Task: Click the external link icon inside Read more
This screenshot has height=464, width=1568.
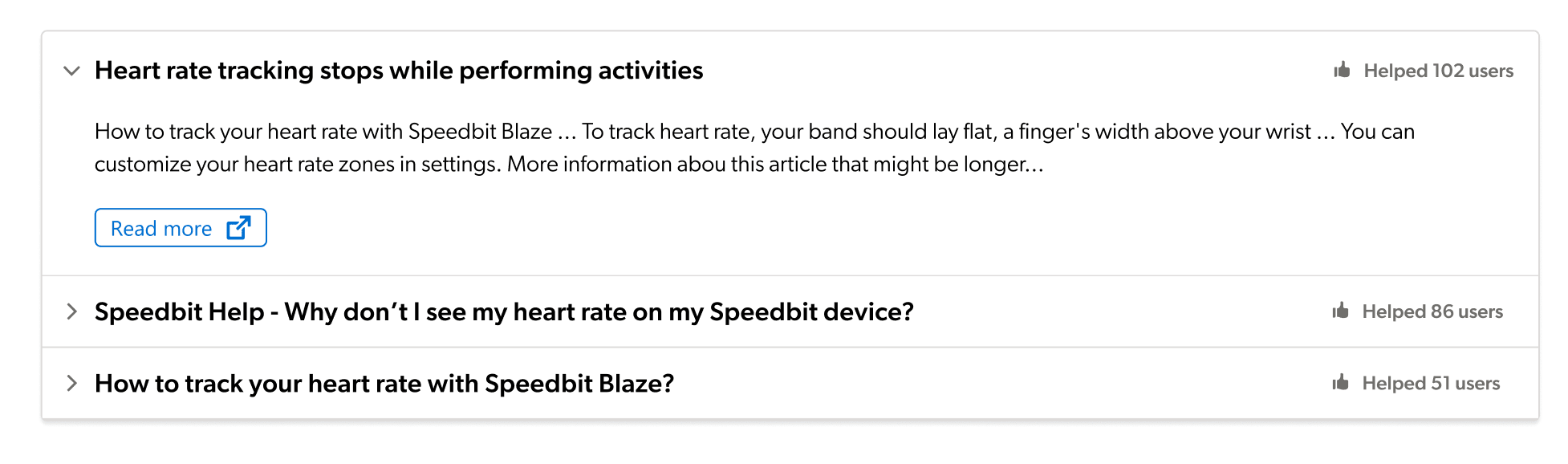Action: (x=237, y=227)
